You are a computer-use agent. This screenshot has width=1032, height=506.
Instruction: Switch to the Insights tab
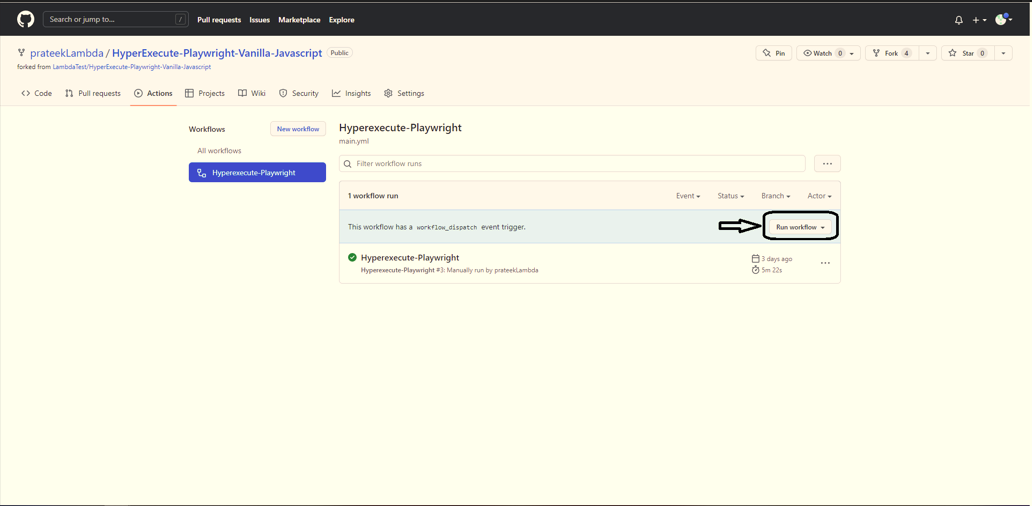click(351, 93)
